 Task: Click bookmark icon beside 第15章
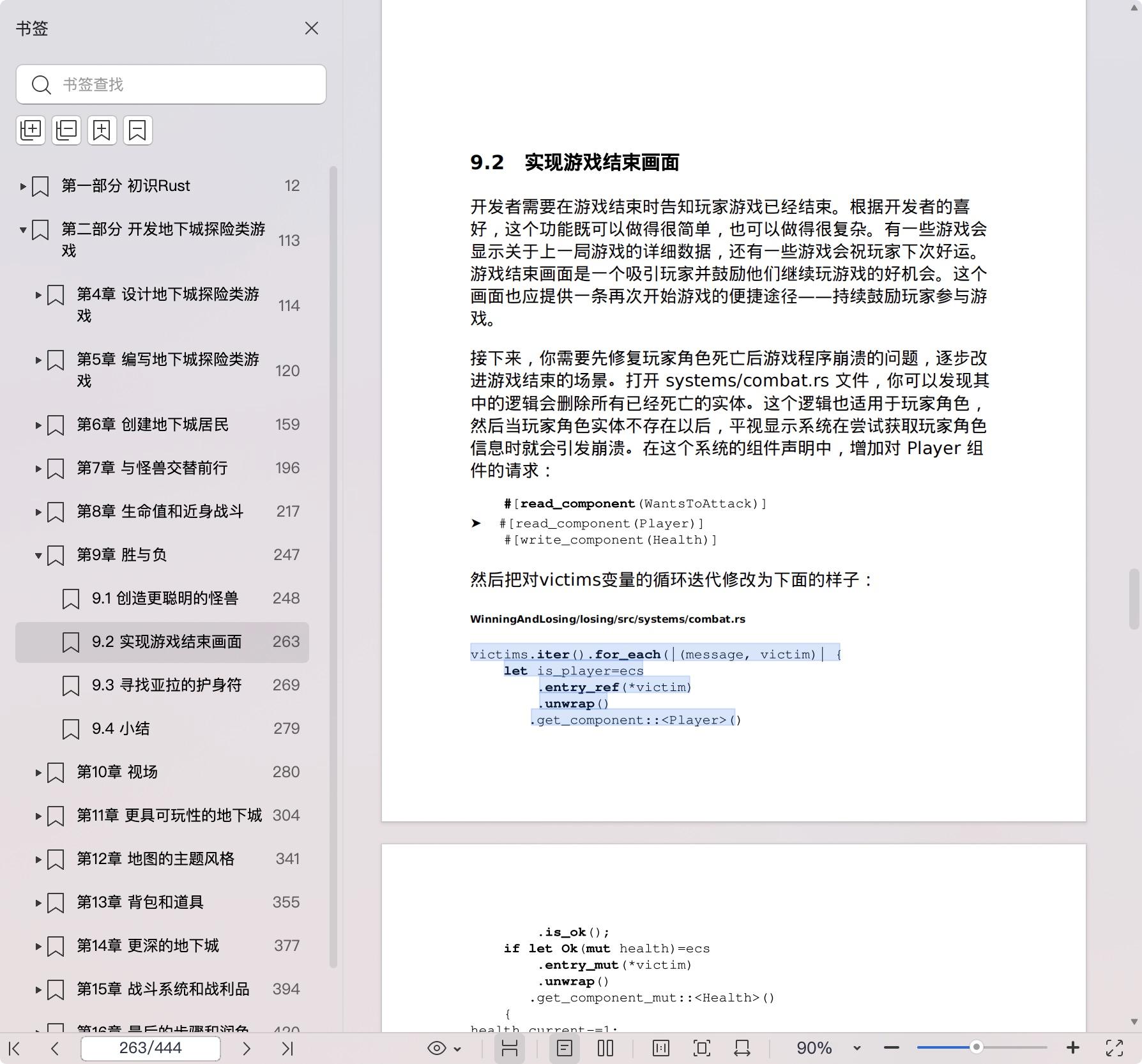(56, 990)
